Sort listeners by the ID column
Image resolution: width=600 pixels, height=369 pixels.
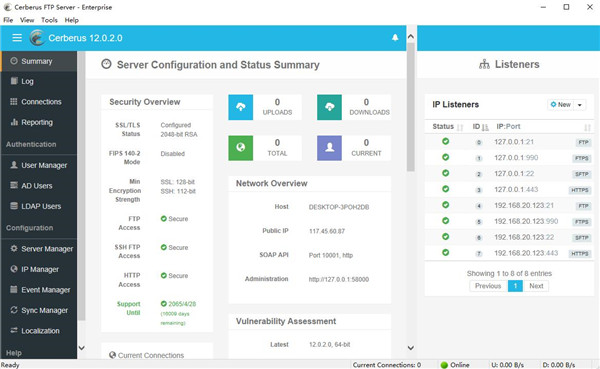(480, 127)
